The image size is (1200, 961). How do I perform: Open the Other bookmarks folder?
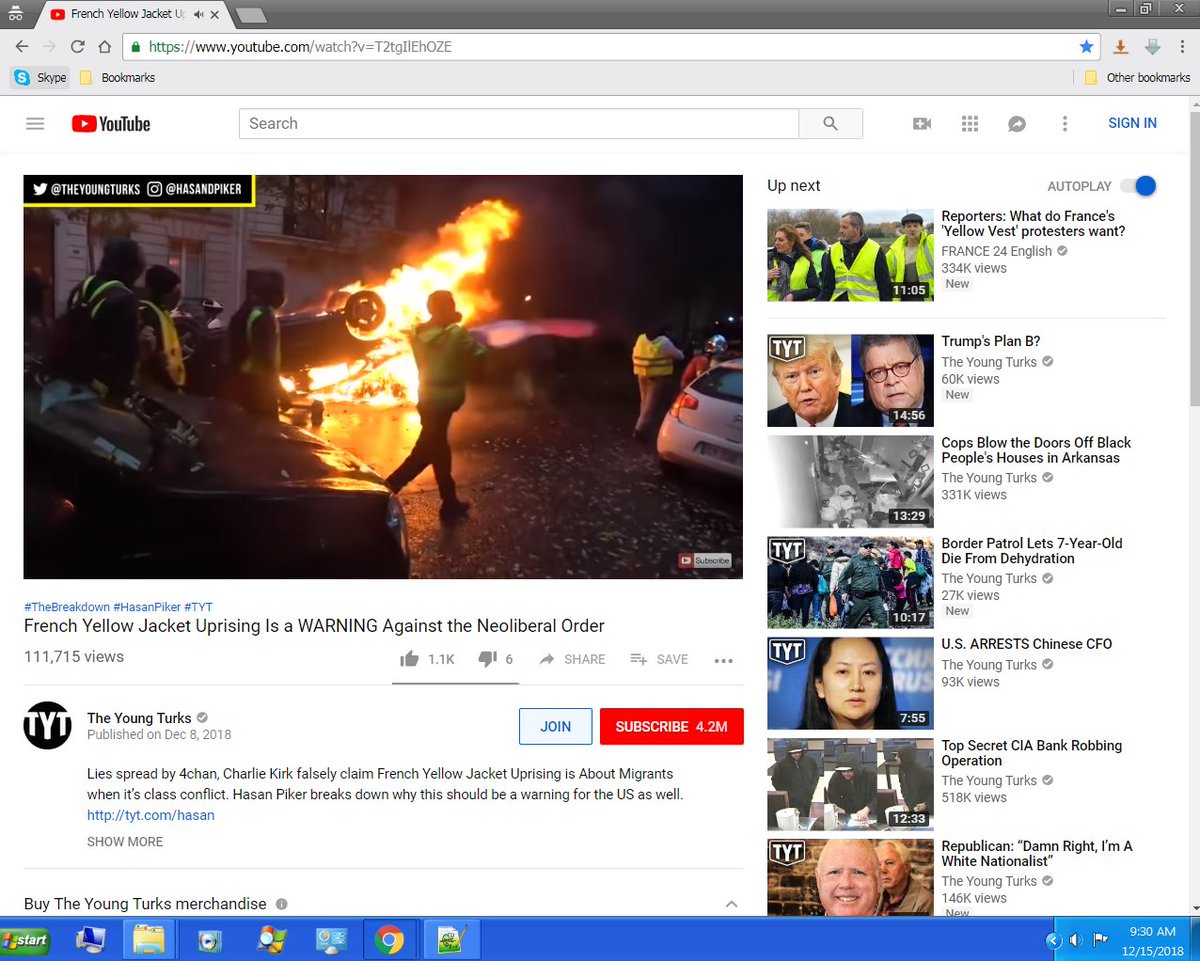pos(1138,77)
